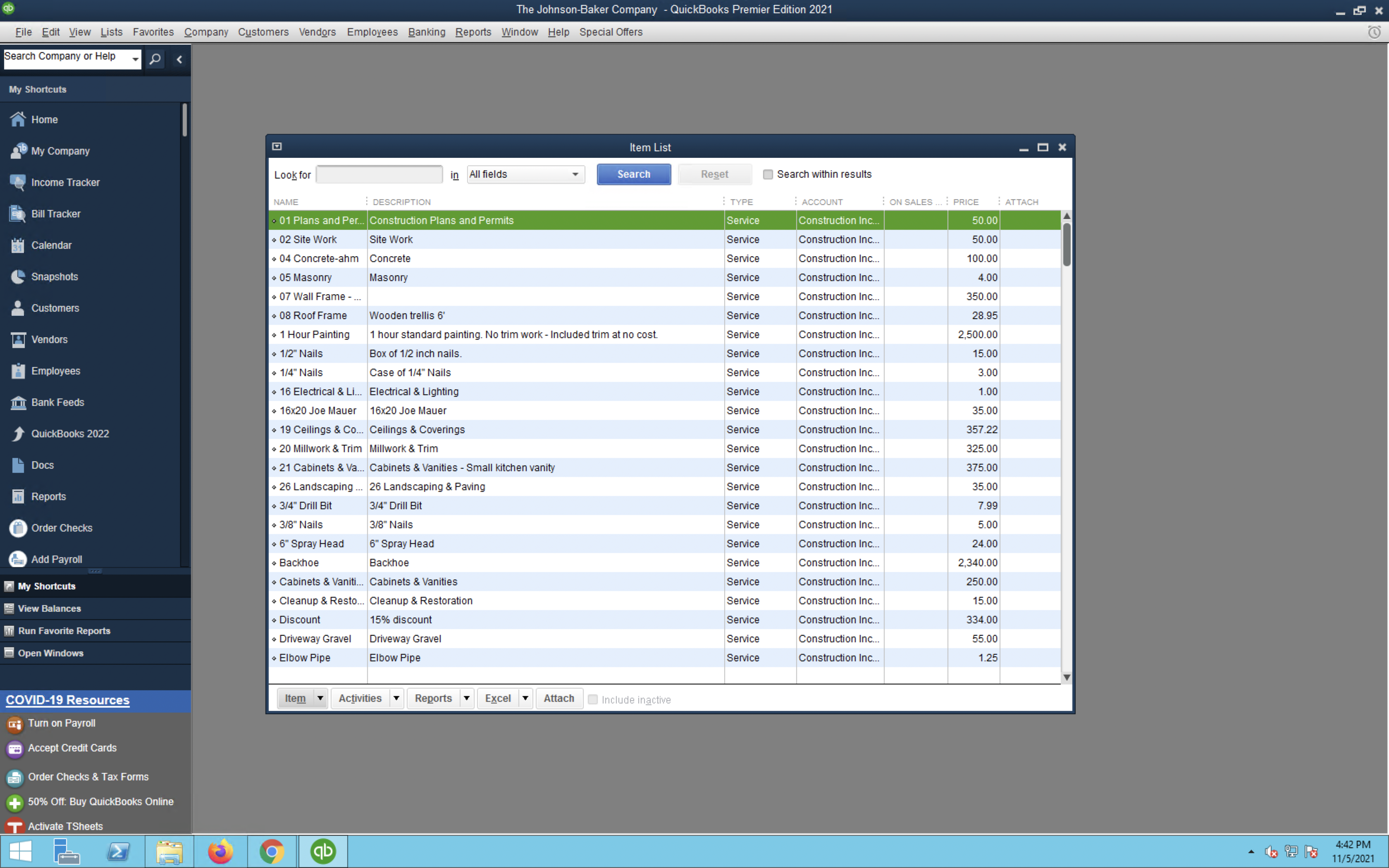The width and height of the screenshot is (1389, 868).
Task: Open the Excel dropdown arrow
Action: [525, 699]
